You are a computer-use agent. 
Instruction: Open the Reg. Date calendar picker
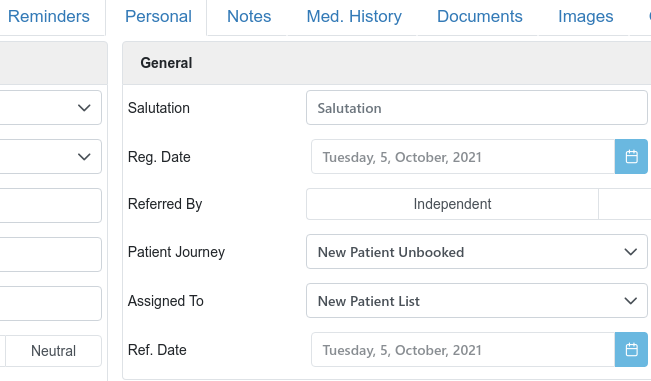click(631, 156)
